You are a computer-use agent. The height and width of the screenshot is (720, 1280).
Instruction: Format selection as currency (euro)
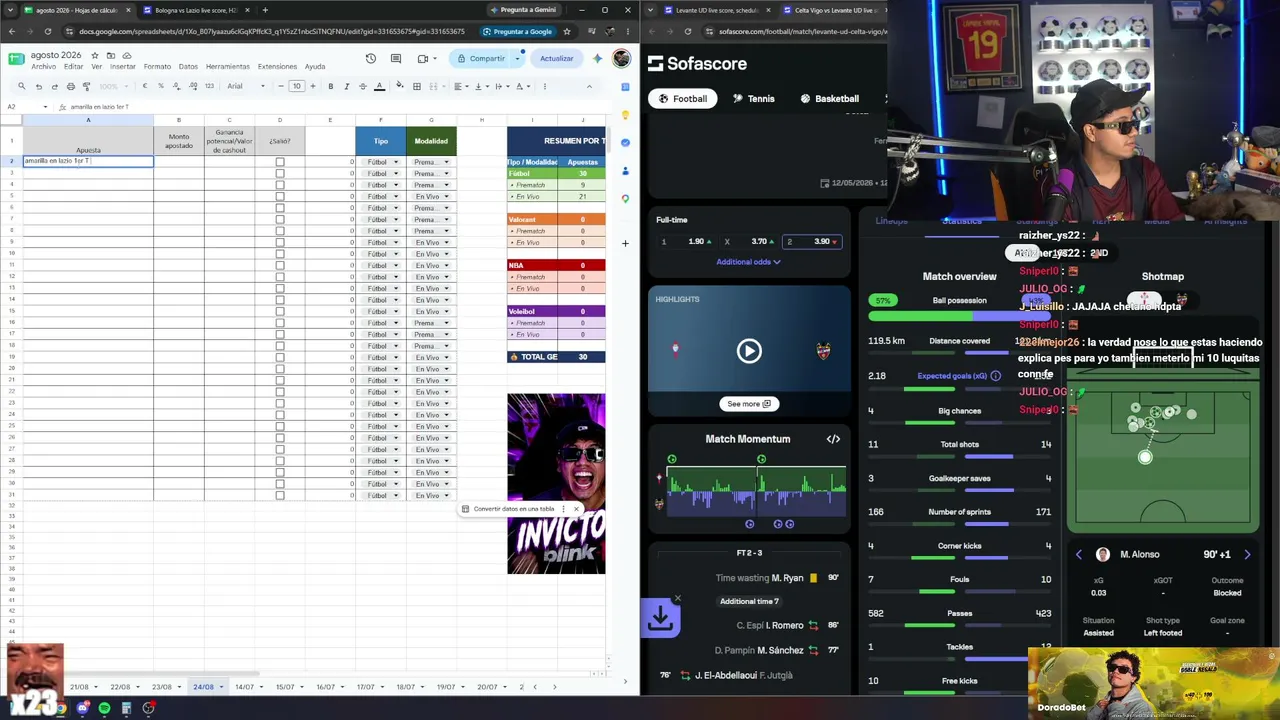[145, 86]
